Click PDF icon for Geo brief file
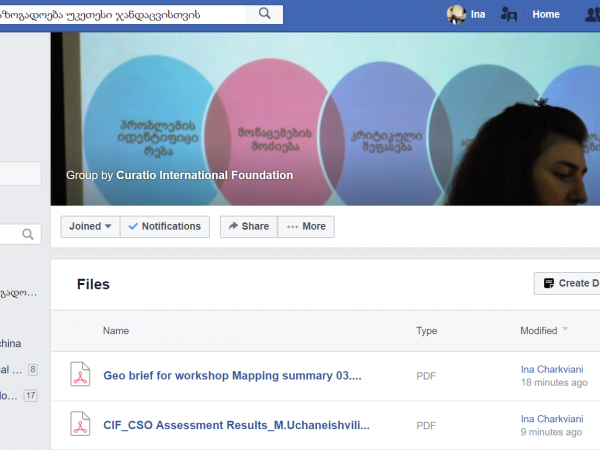This screenshot has height=450, width=600. click(80, 374)
